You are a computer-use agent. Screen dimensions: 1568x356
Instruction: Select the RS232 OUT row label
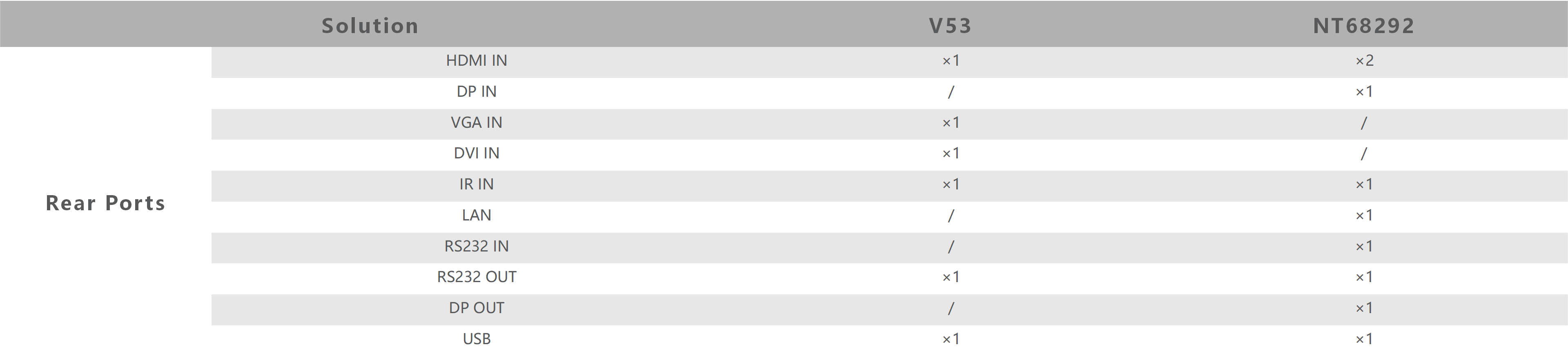click(x=476, y=277)
